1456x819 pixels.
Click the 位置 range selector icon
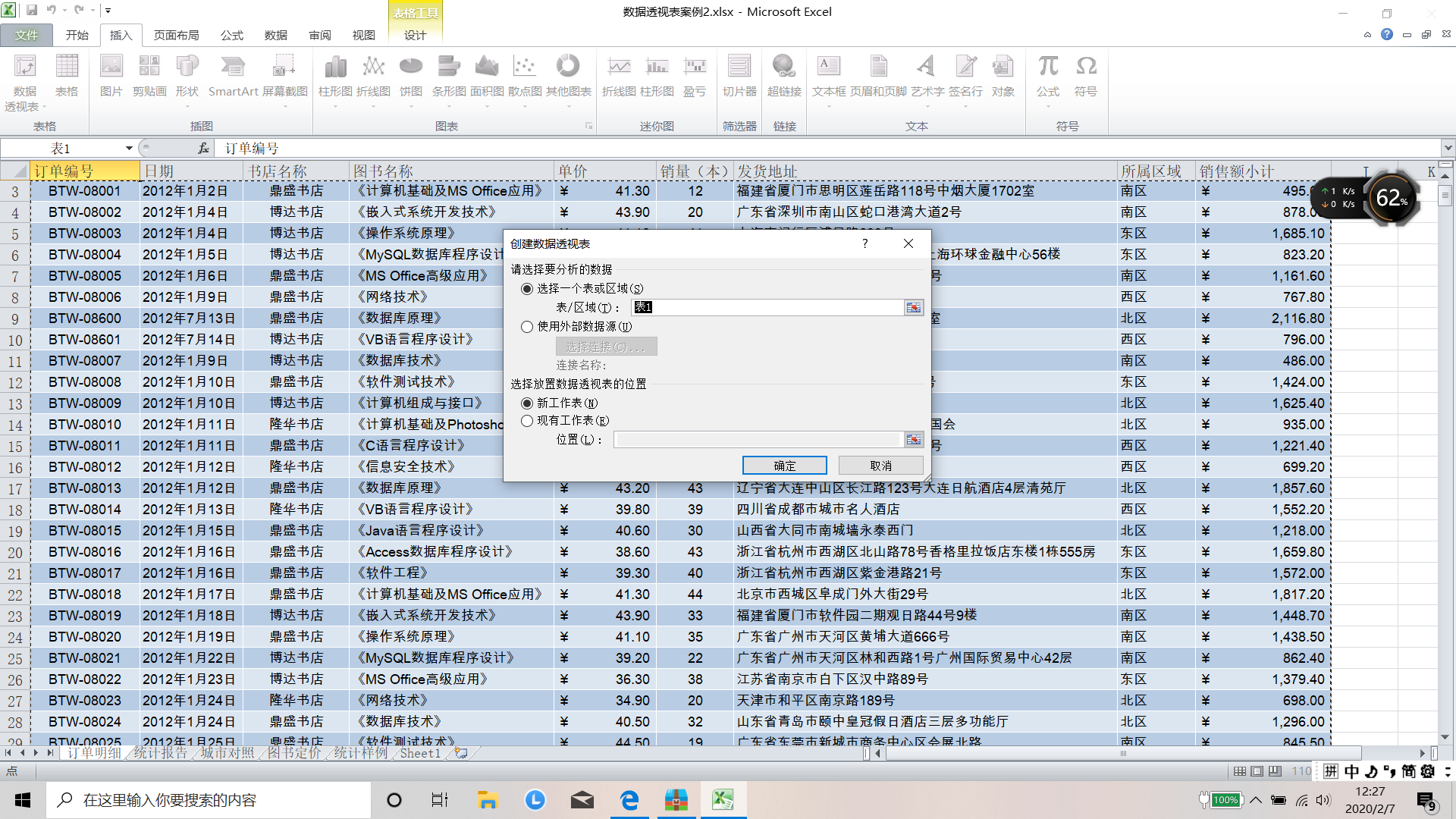coord(914,440)
